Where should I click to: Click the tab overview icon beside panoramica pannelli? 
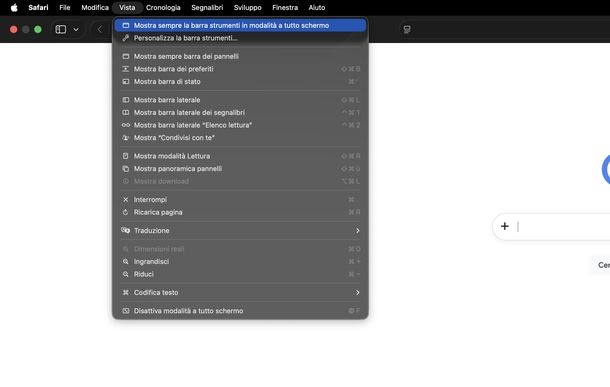coord(126,169)
